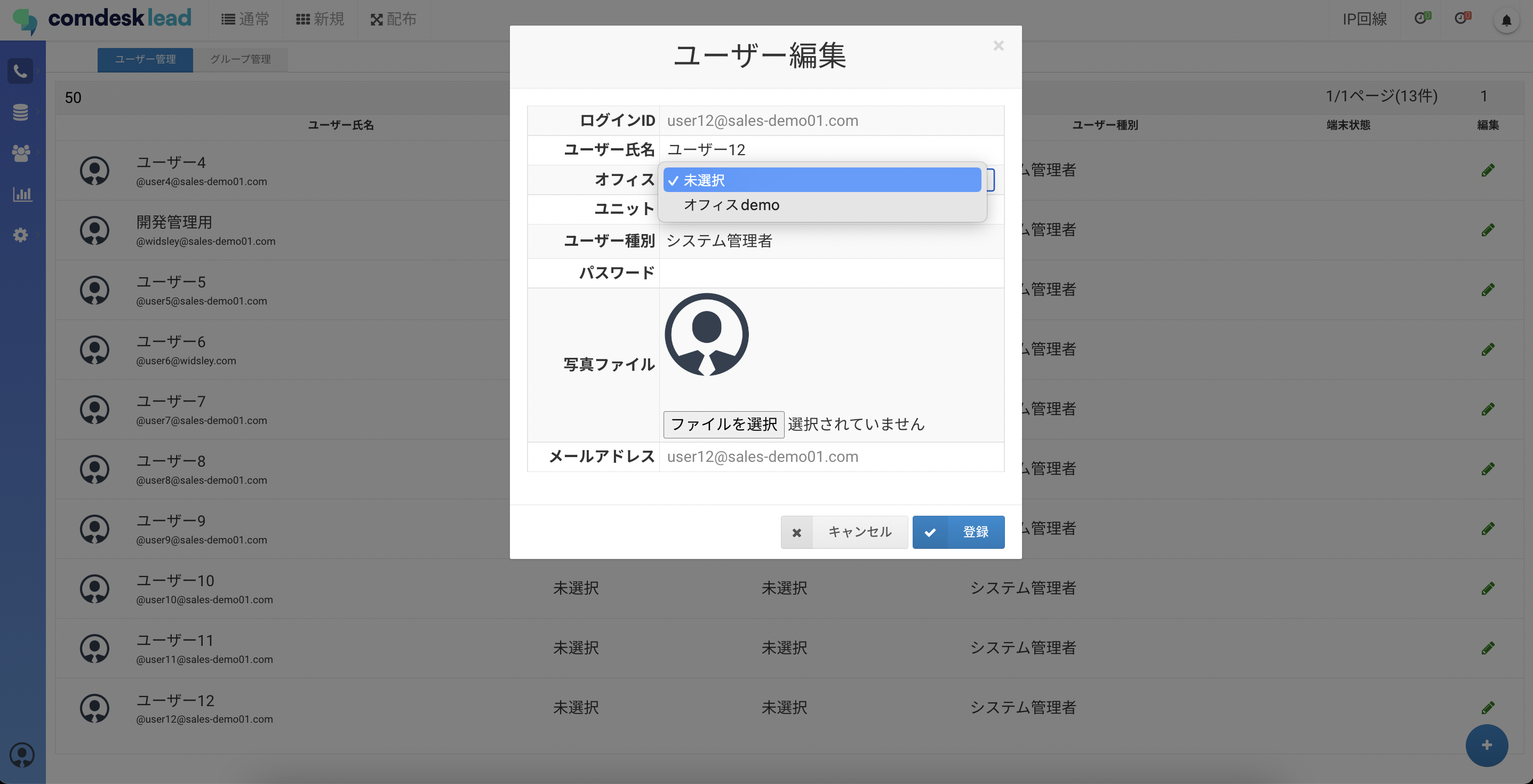
Task: Open the database stack sidebar icon
Action: tap(20, 112)
